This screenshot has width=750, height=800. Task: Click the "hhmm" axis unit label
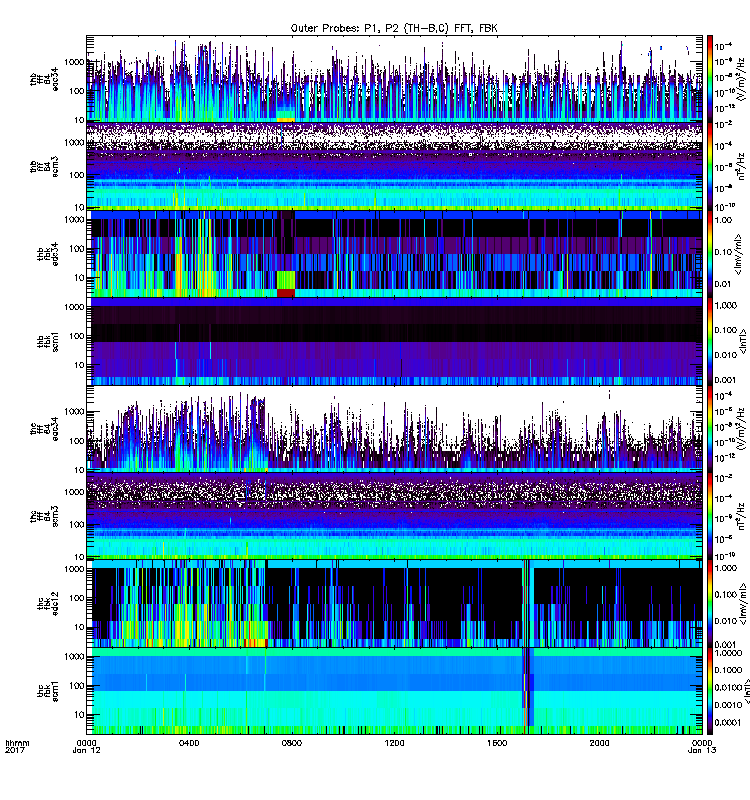pos(17,743)
